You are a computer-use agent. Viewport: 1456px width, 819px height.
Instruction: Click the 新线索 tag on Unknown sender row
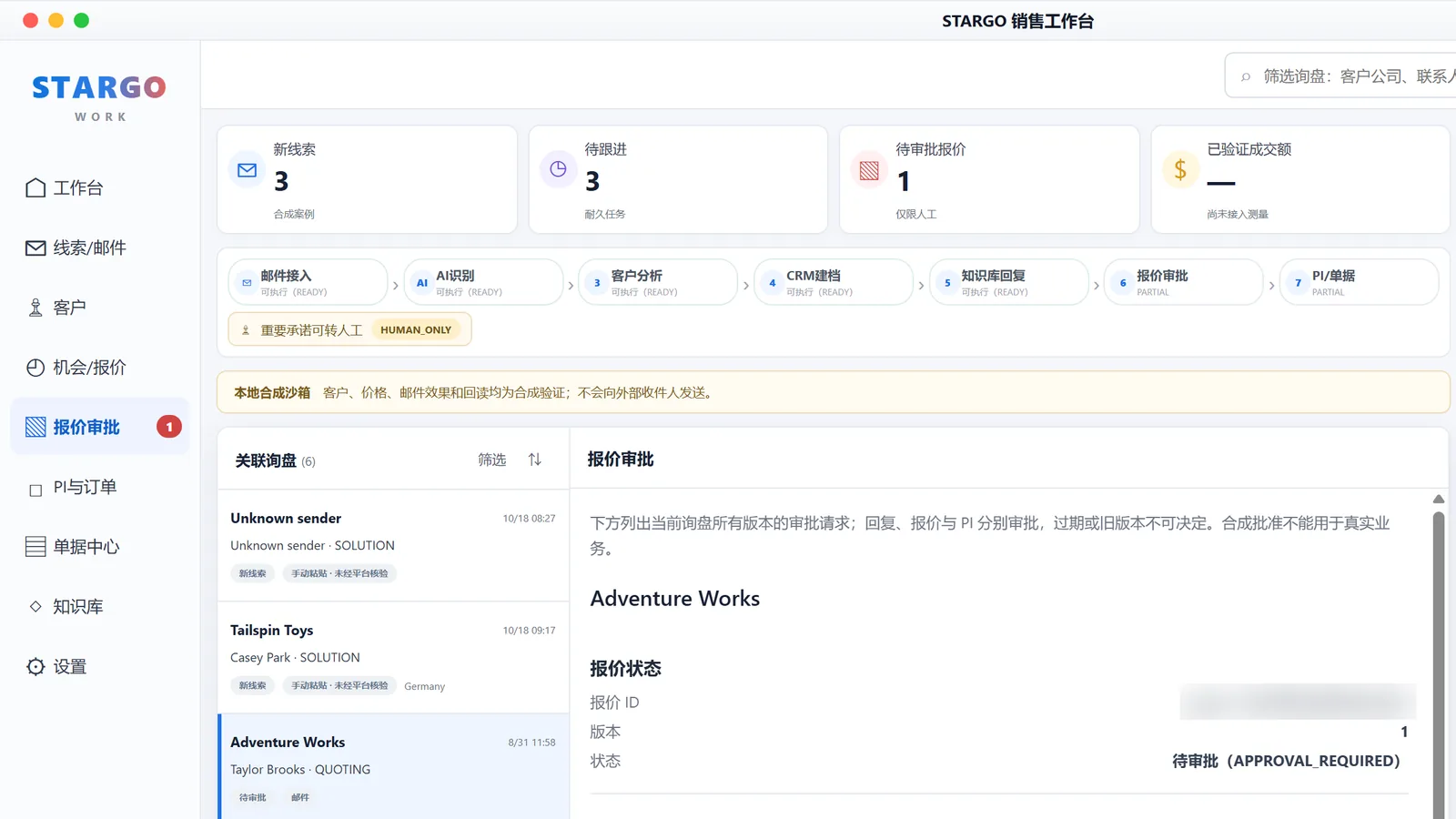pyautogui.click(x=253, y=573)
